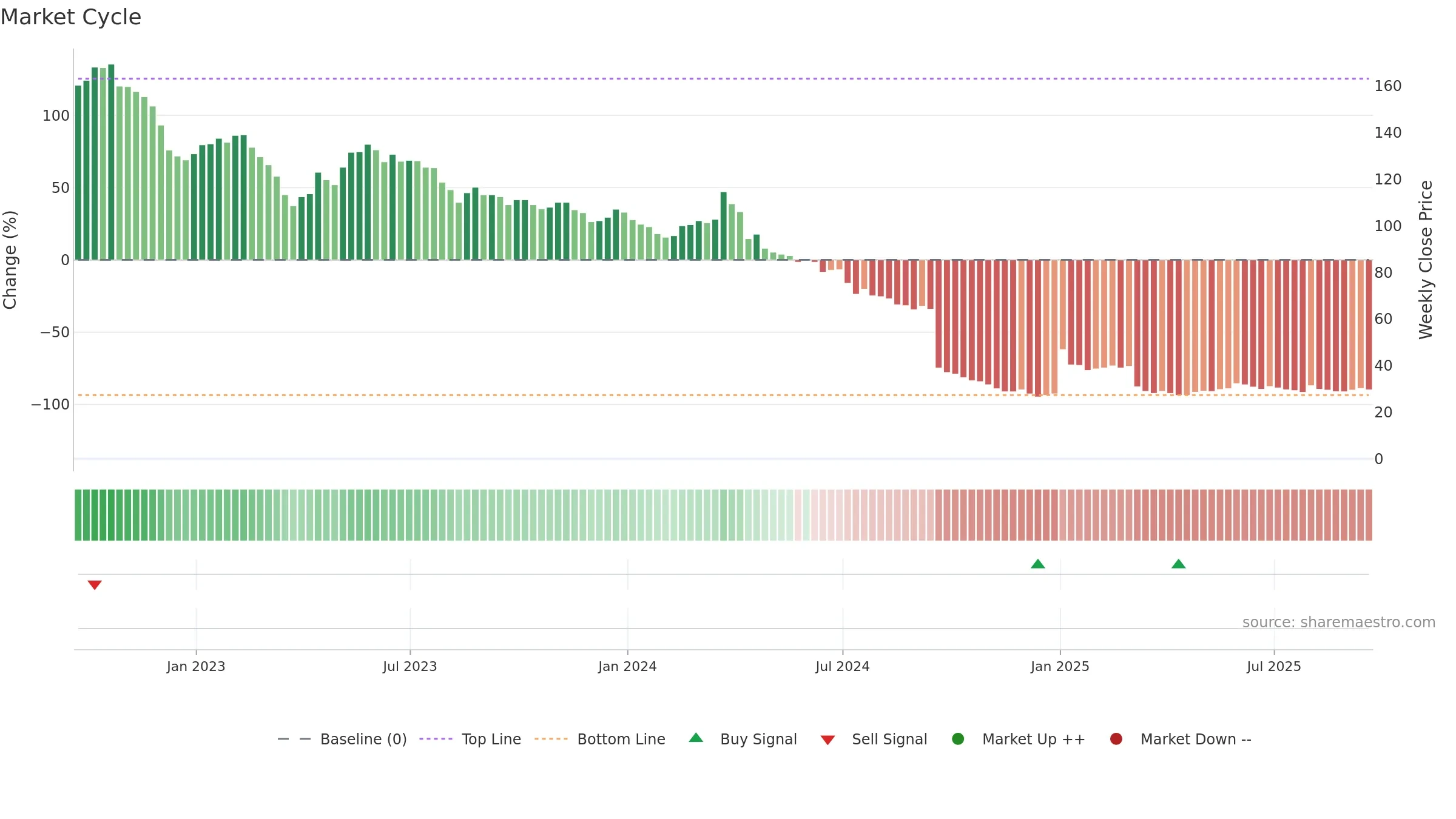Click the Jan 2023 axis label
1456x819 pixels.
[196, 667]
